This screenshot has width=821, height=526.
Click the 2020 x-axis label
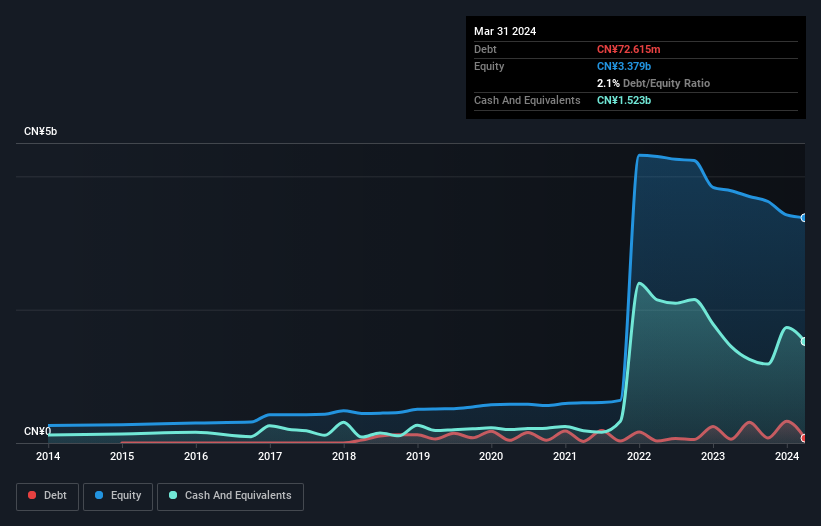coord(491,456)
